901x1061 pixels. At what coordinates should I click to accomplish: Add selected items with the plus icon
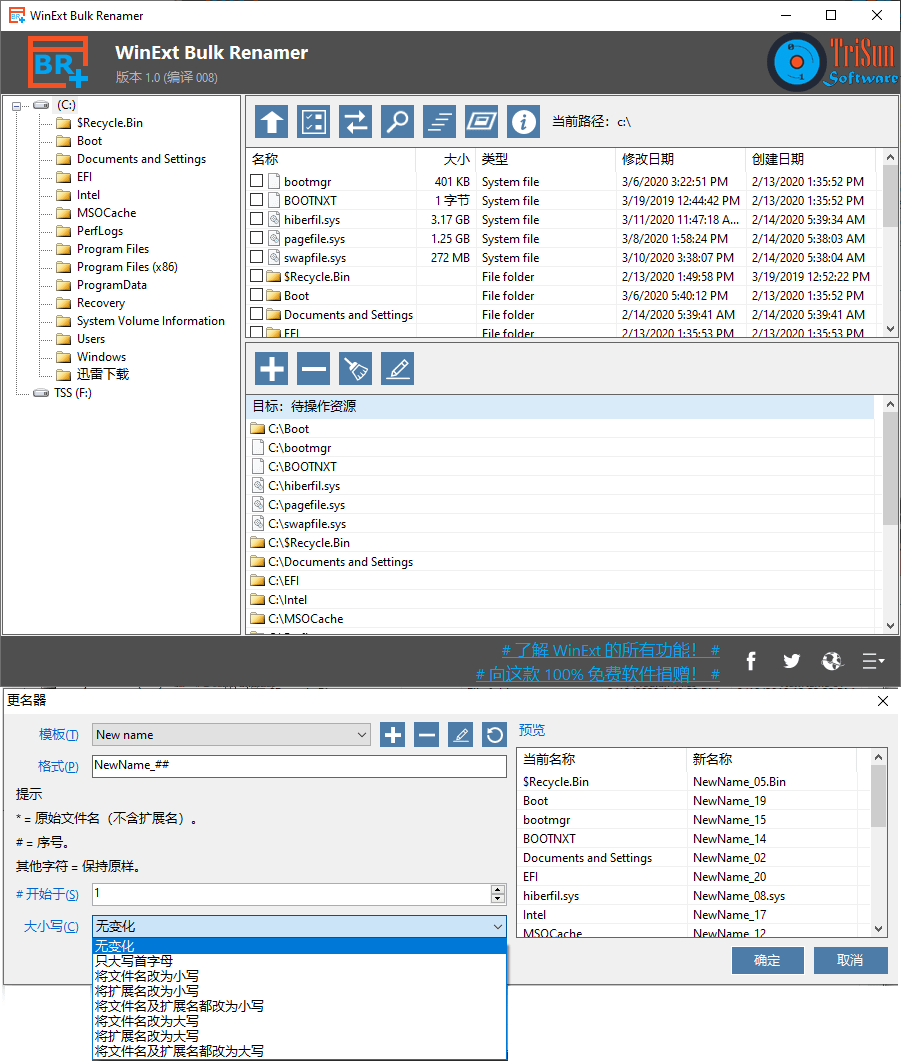point(272,369)
